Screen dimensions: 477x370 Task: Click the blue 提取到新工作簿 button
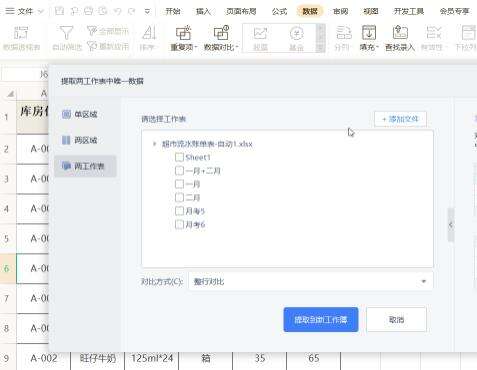(321, 320)
